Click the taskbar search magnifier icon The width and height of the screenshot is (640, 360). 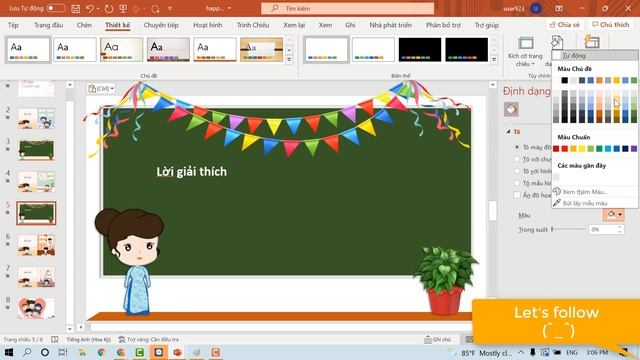(x=27, y=352)
